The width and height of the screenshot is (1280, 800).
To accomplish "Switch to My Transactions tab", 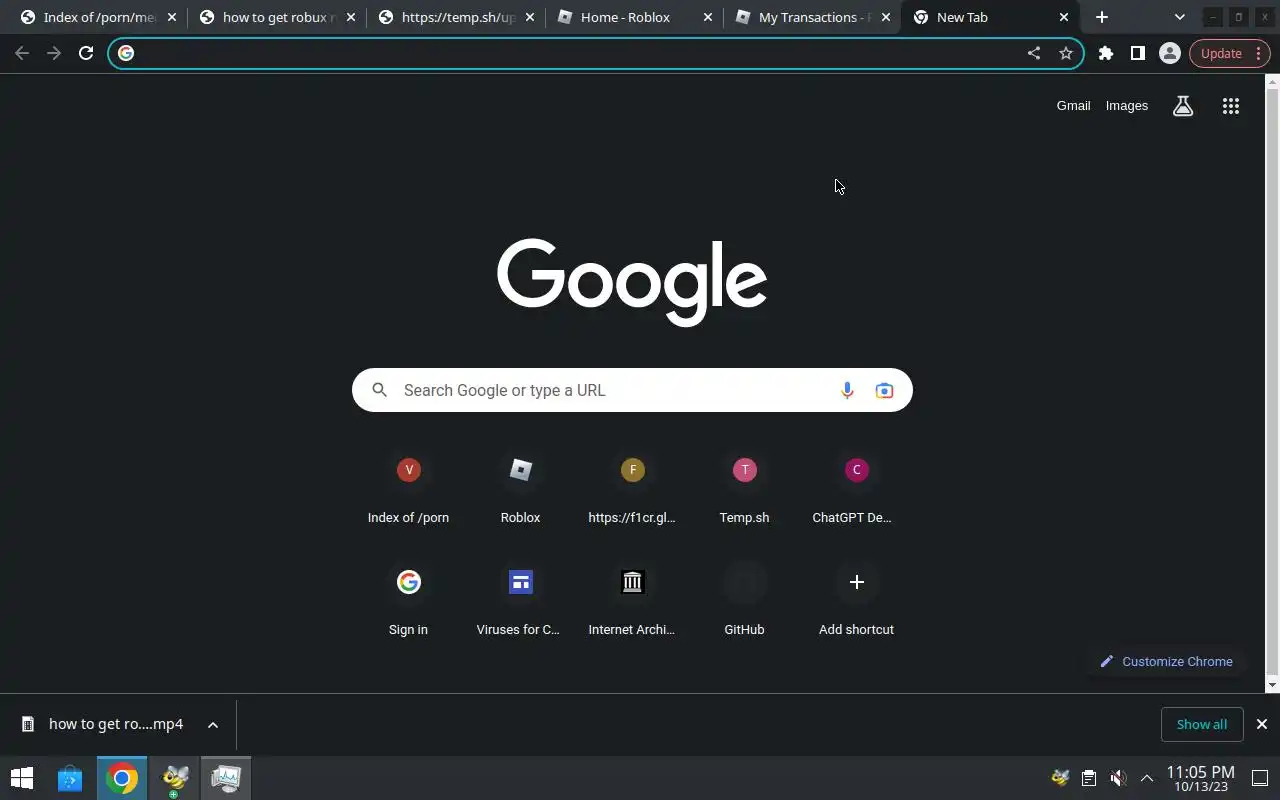I will (812, 17).
